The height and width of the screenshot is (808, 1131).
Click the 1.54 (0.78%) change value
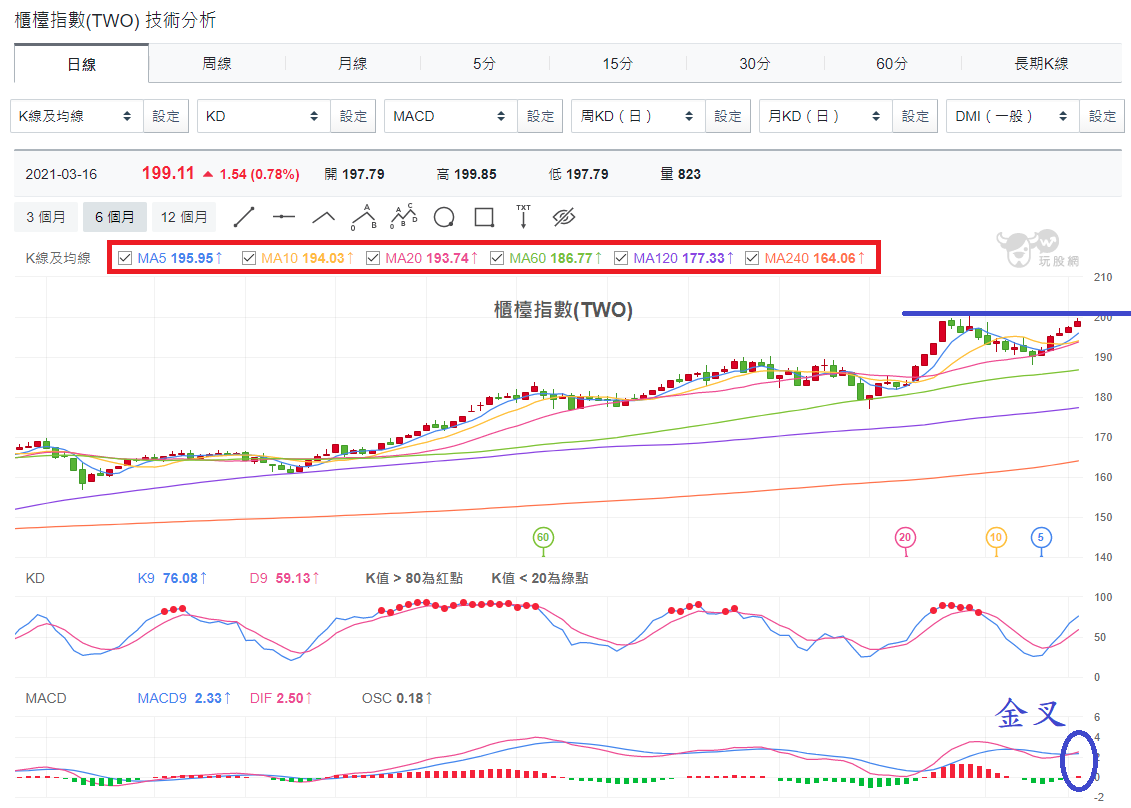click(x=259, y=175)
